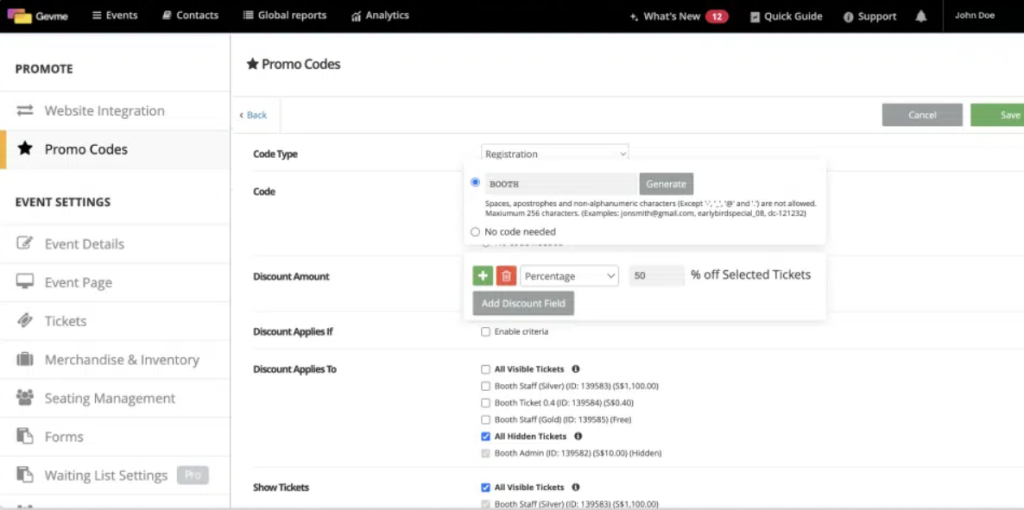Click the Waiting List Settings icon
1024x510 pixels.
(x=25, y=475)
